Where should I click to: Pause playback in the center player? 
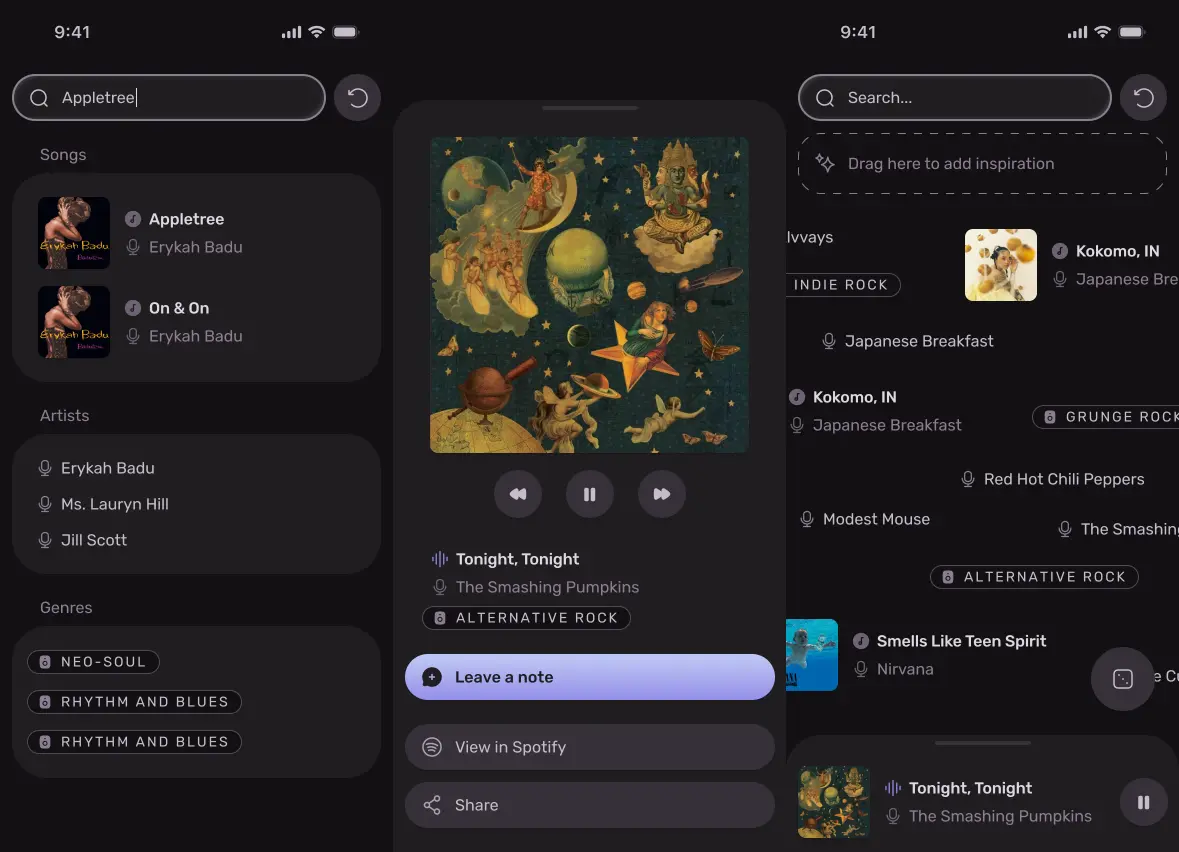click(x=590, y=494)
